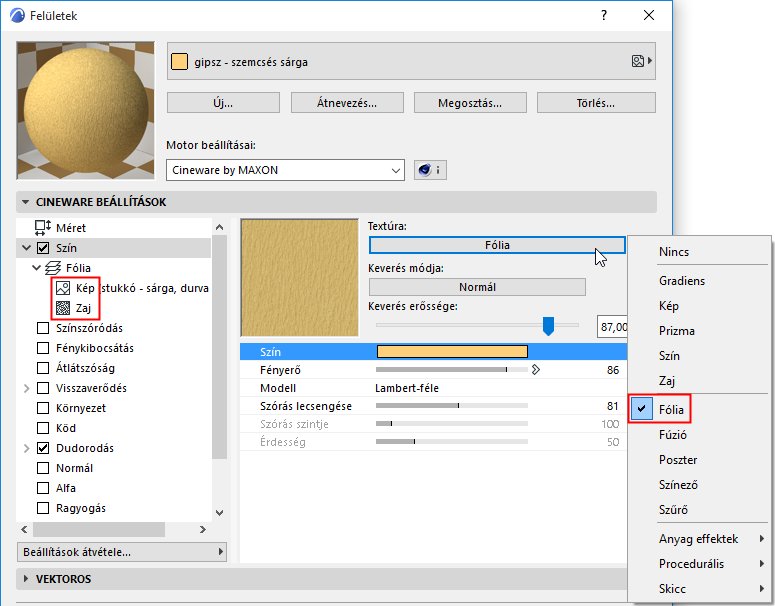Click the Átnevezés... button

pyautogui.click(x=347, y=103)
